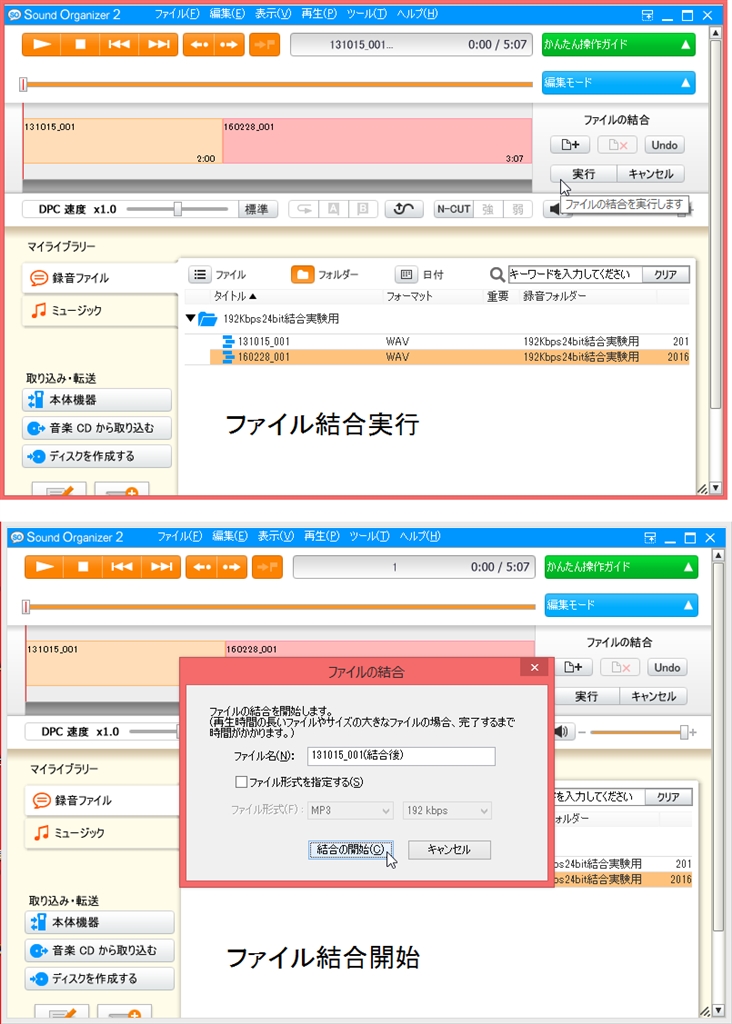Start playback in the upper window
Image resolution: width=732 pixels, height=1024 pixels.
coord(41,44)
